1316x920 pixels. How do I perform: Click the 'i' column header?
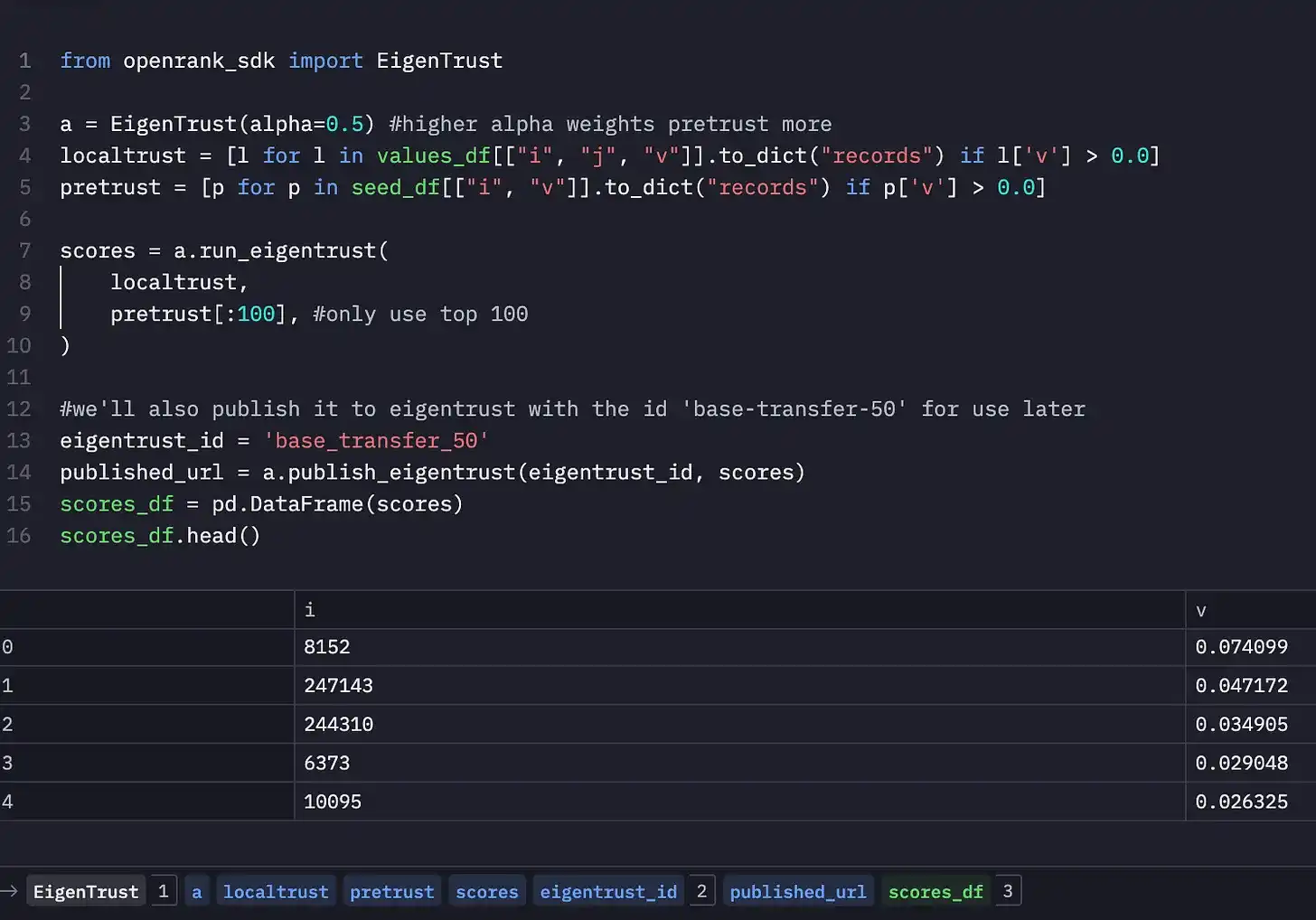click(310, 610)
